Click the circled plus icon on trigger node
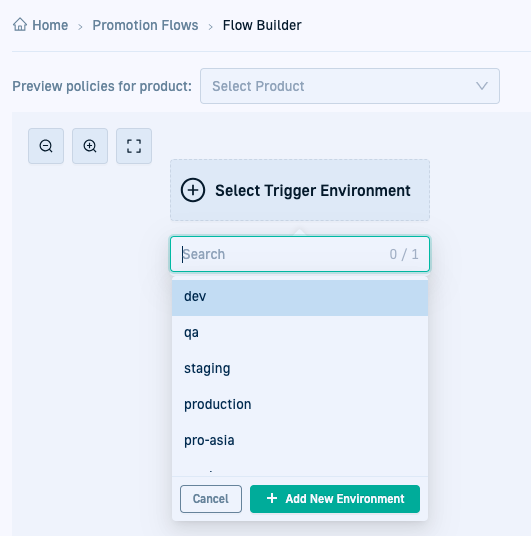 (x=193, y=190)
